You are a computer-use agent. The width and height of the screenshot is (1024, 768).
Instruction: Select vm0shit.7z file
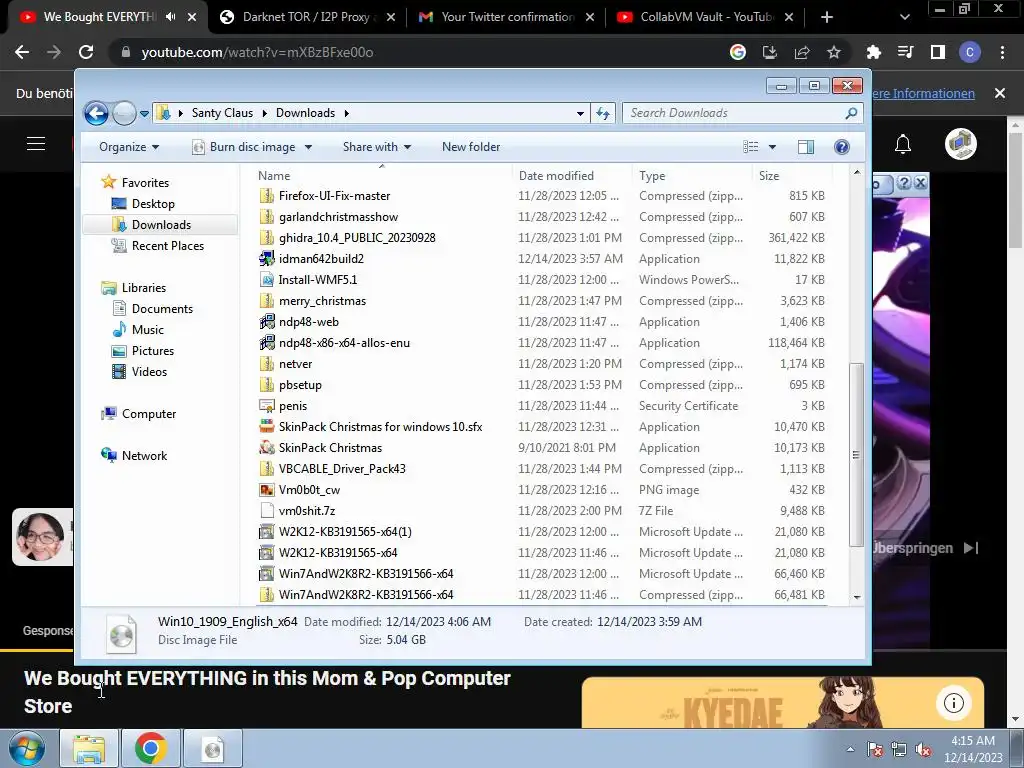[306, 511]
